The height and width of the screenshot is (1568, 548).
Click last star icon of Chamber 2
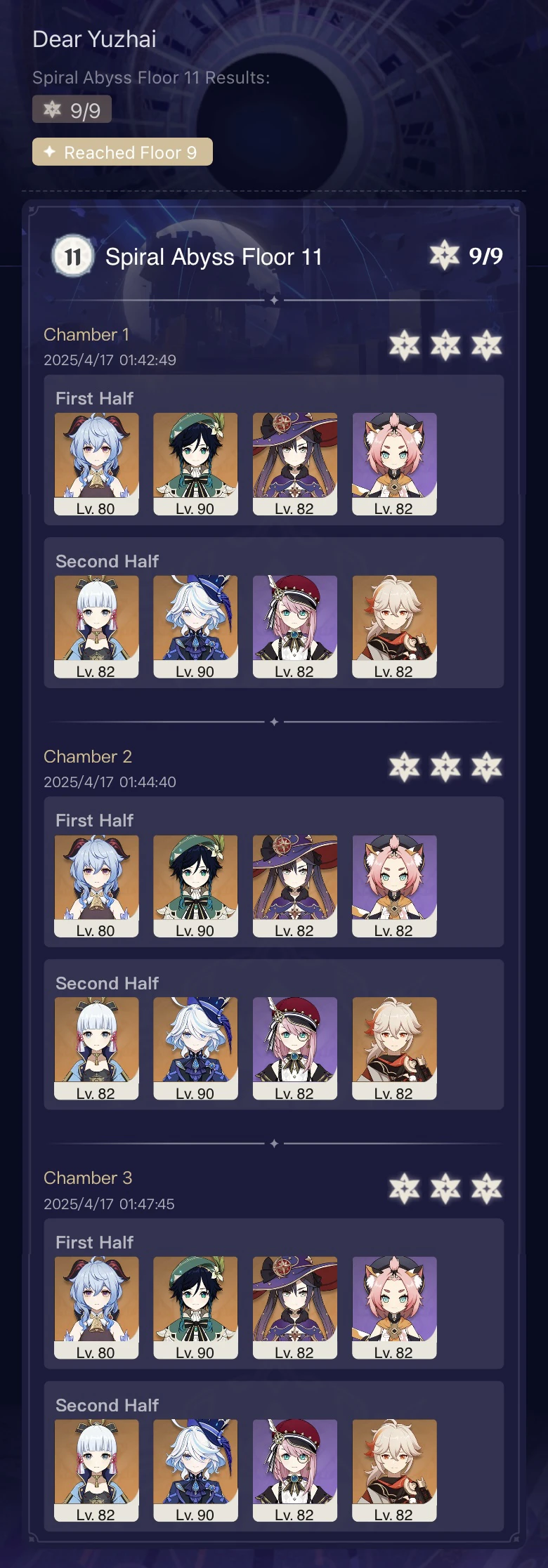click(487, 767)
